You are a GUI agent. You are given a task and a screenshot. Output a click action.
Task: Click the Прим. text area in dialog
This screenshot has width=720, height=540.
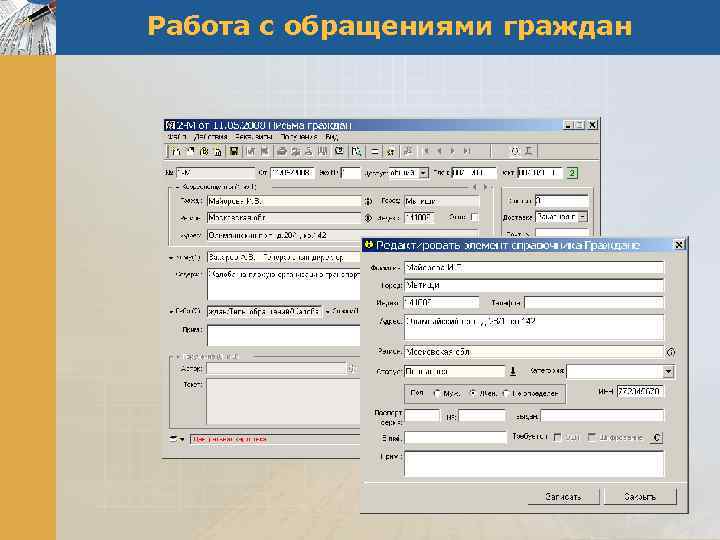pos(534,464)
